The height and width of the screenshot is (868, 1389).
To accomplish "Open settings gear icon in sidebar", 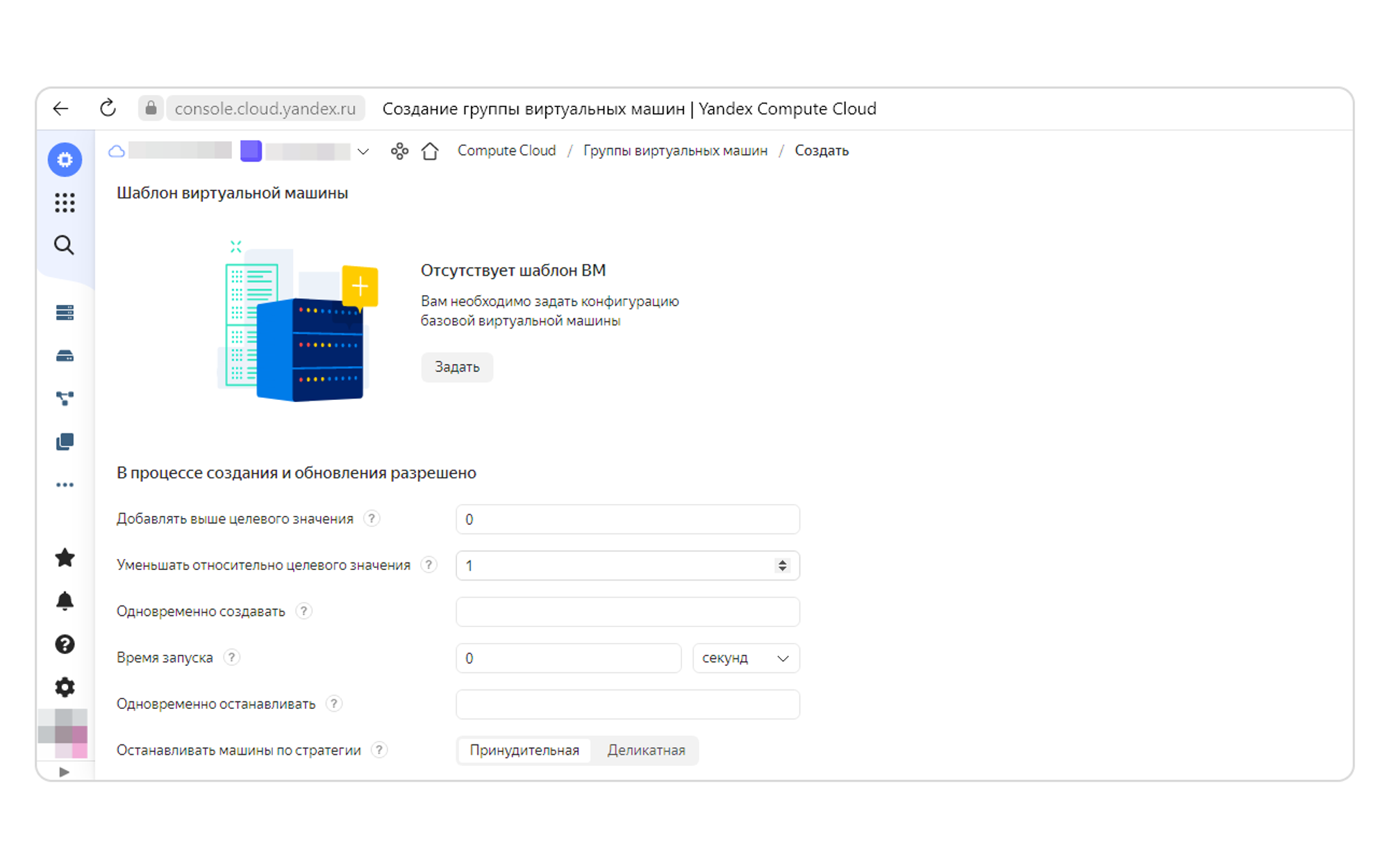I will pyautogui.click(x=65, y=687).
